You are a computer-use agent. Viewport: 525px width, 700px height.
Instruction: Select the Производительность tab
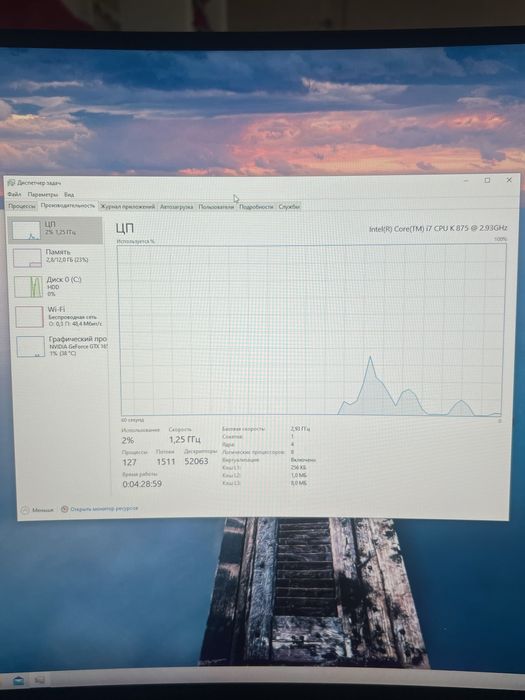(x=68, y=206)
